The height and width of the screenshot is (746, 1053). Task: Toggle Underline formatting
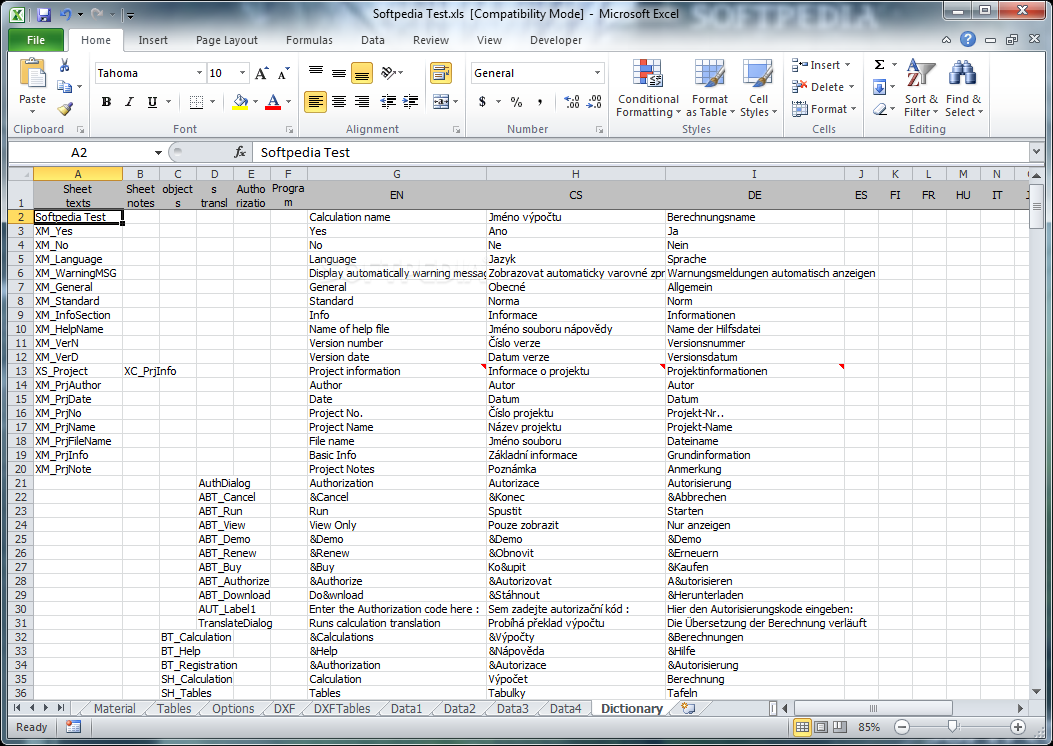pyautogui.click(x=152, y=102)
